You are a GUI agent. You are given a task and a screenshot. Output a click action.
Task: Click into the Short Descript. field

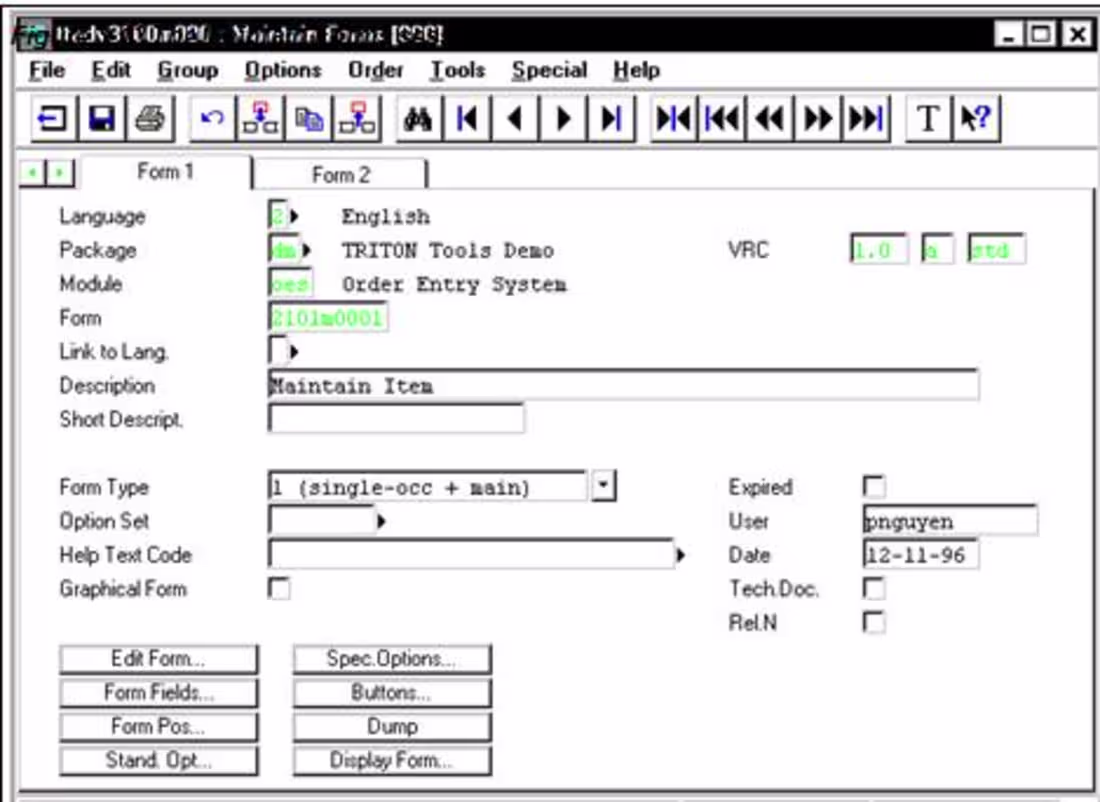point(396,419)
